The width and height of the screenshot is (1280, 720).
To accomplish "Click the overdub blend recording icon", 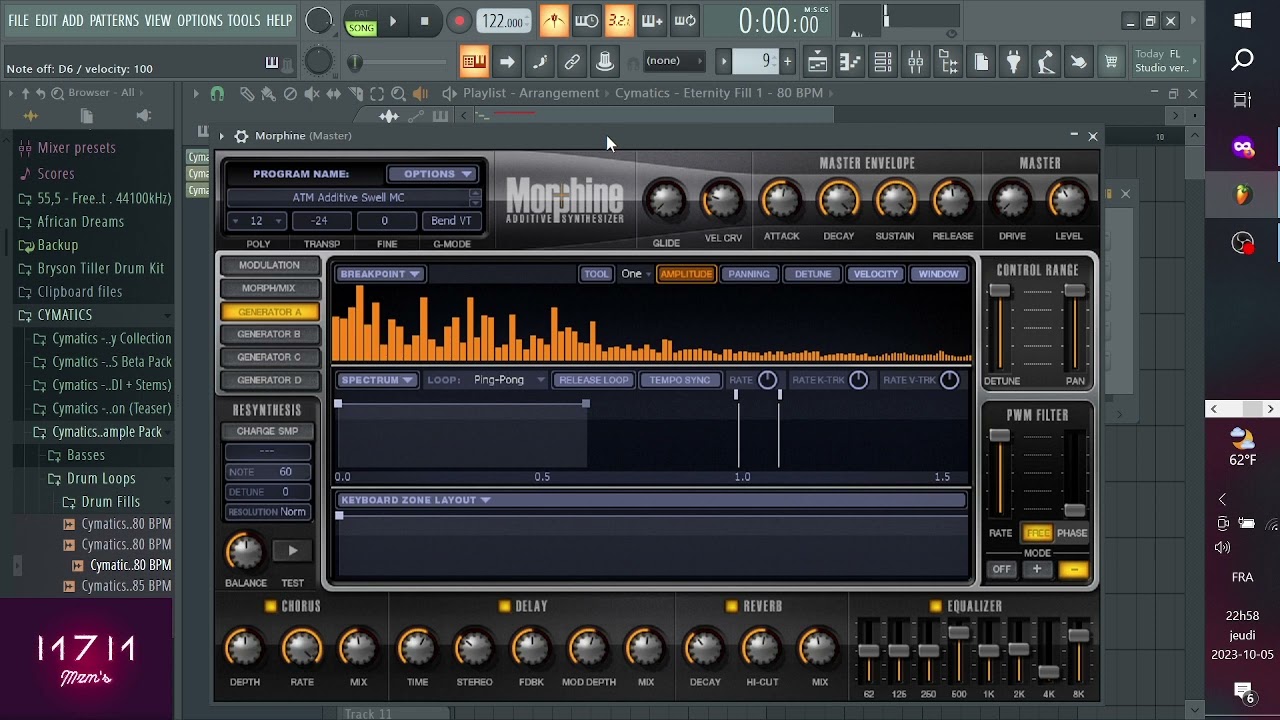I will tap(652, 20).
